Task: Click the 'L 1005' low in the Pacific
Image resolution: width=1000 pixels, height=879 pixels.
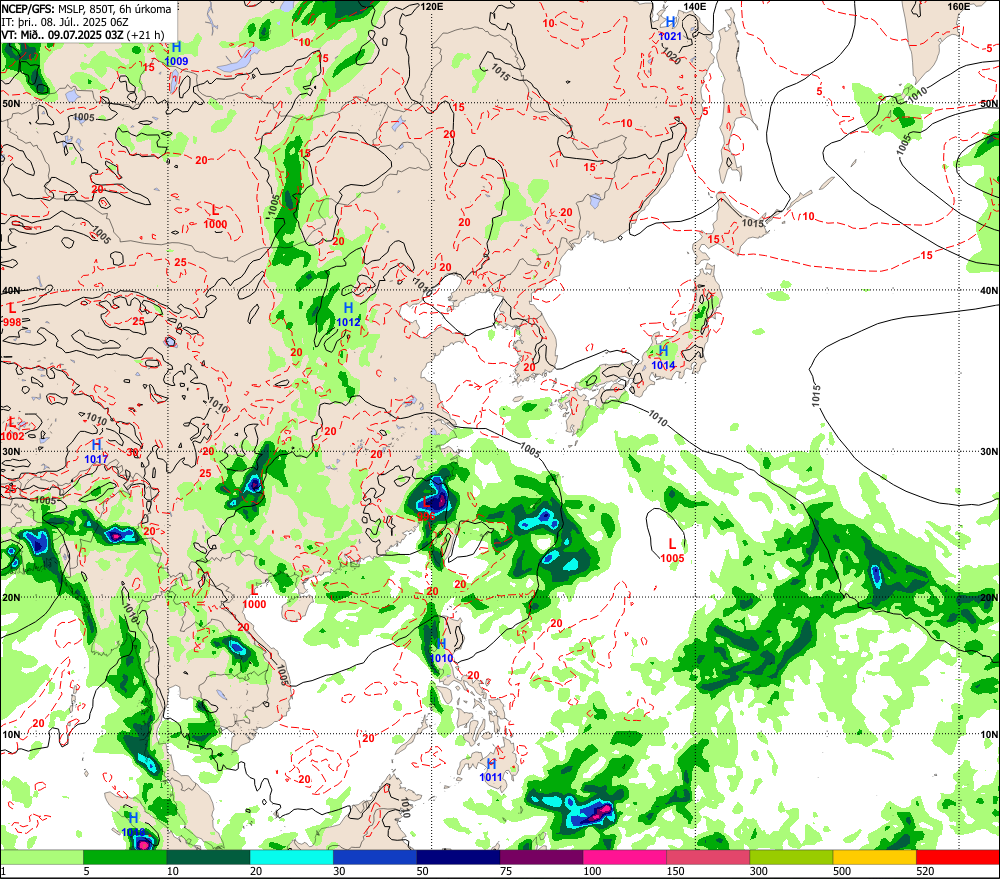Action: tap(672, 550)
